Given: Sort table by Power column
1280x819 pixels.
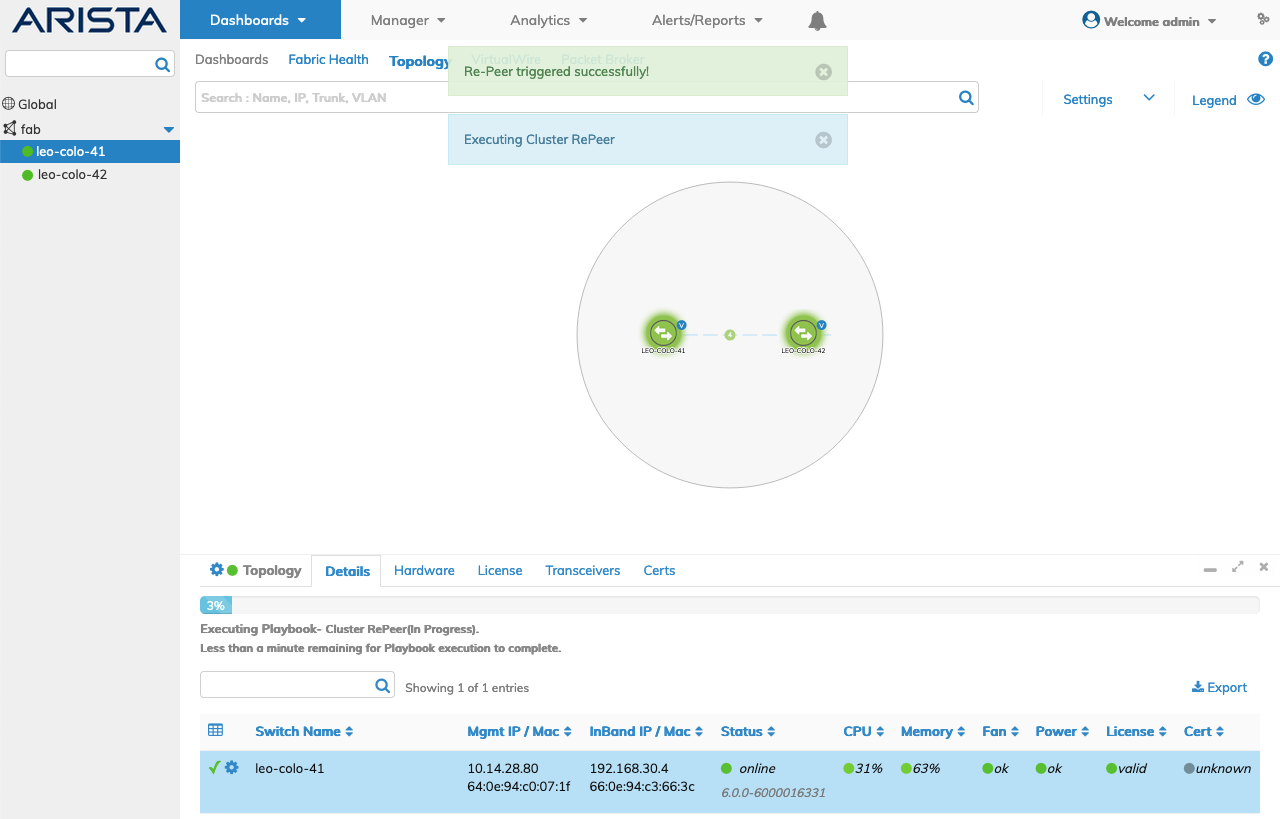Looking at the screenshot, I should (x=1062, y=731).
